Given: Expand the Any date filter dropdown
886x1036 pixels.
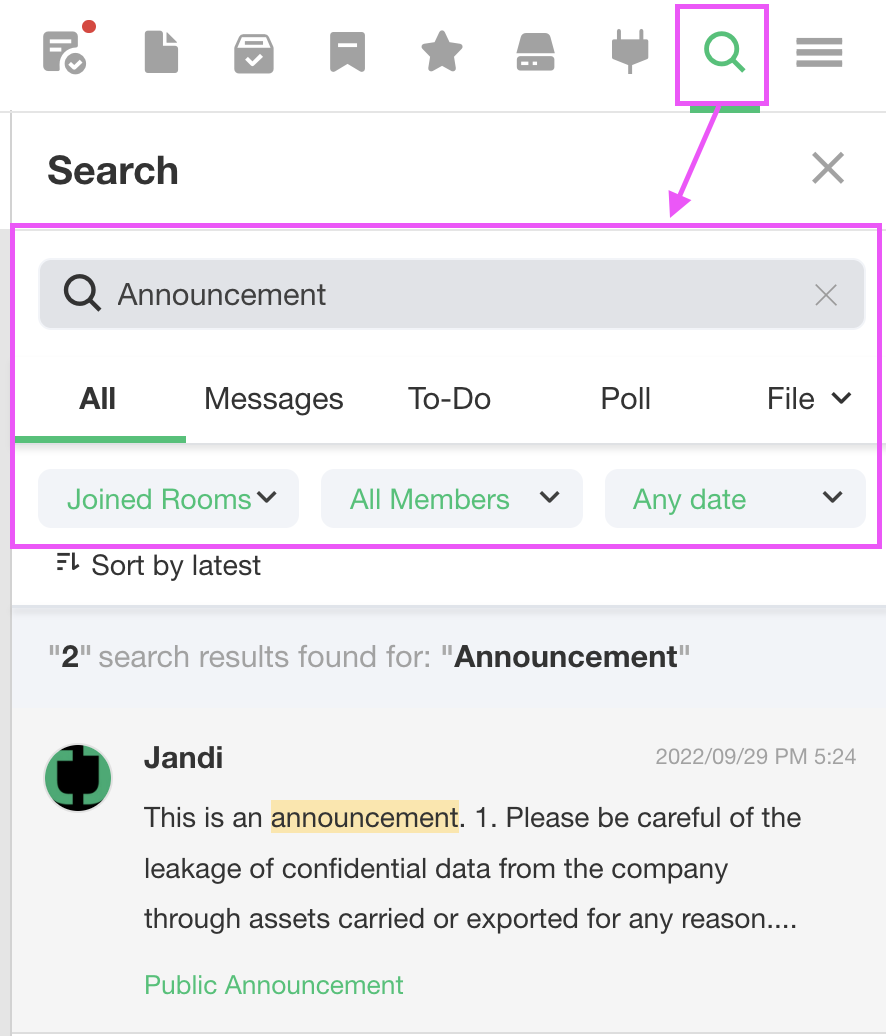Looking at the screenshot, I should 735,499.
